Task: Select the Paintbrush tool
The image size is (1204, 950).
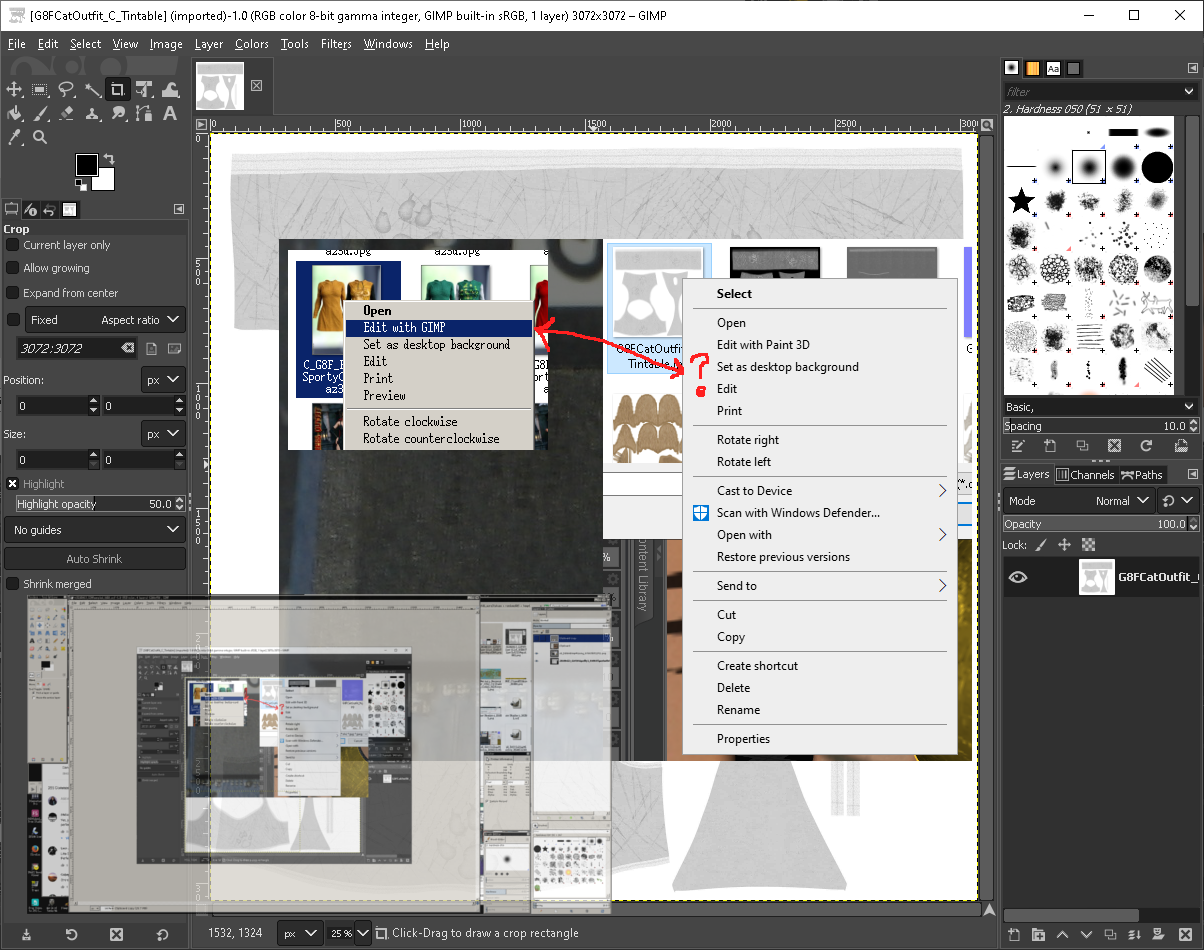Action: tap(40, 114)
